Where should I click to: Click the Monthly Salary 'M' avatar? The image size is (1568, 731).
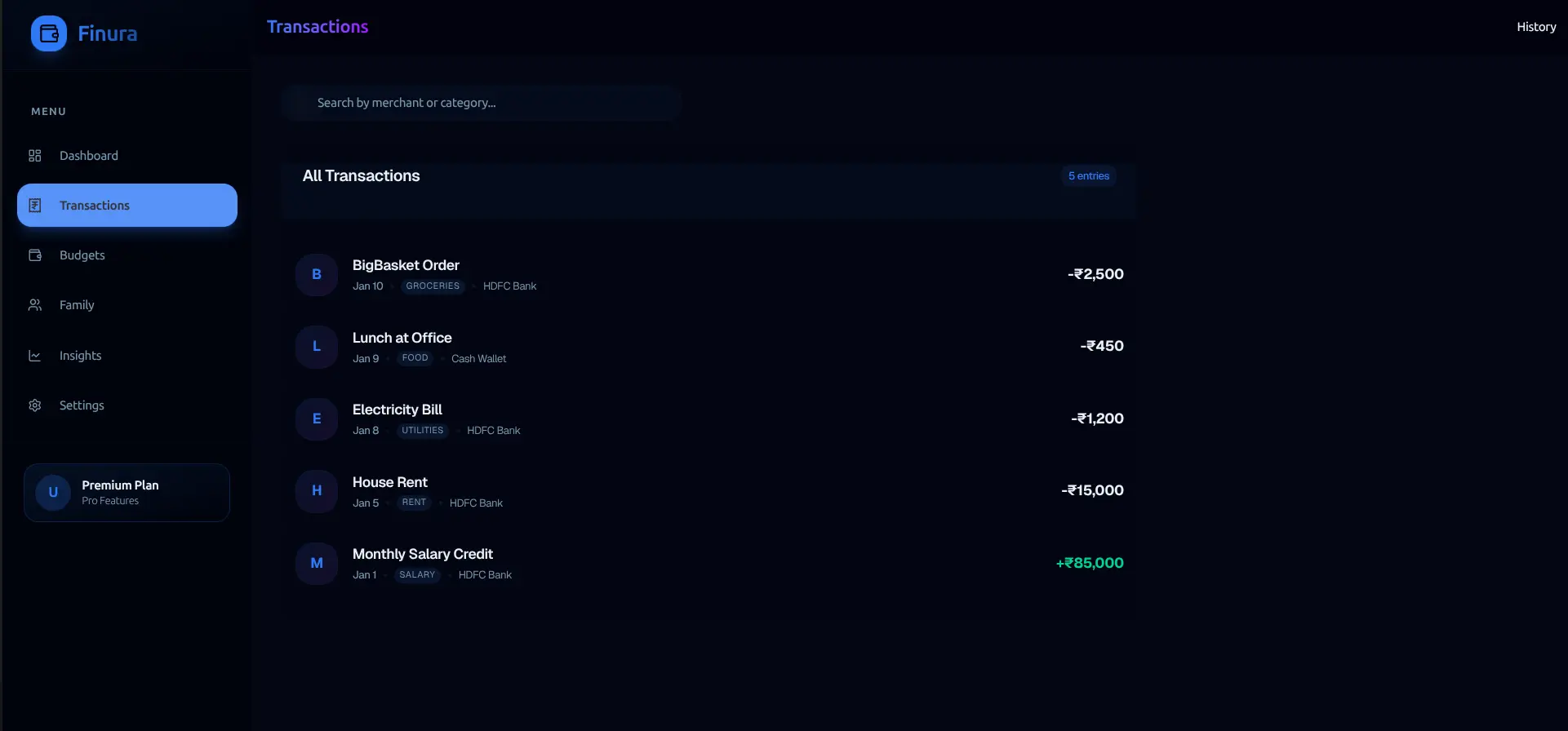pyautogui.click(x=317, y=564)
